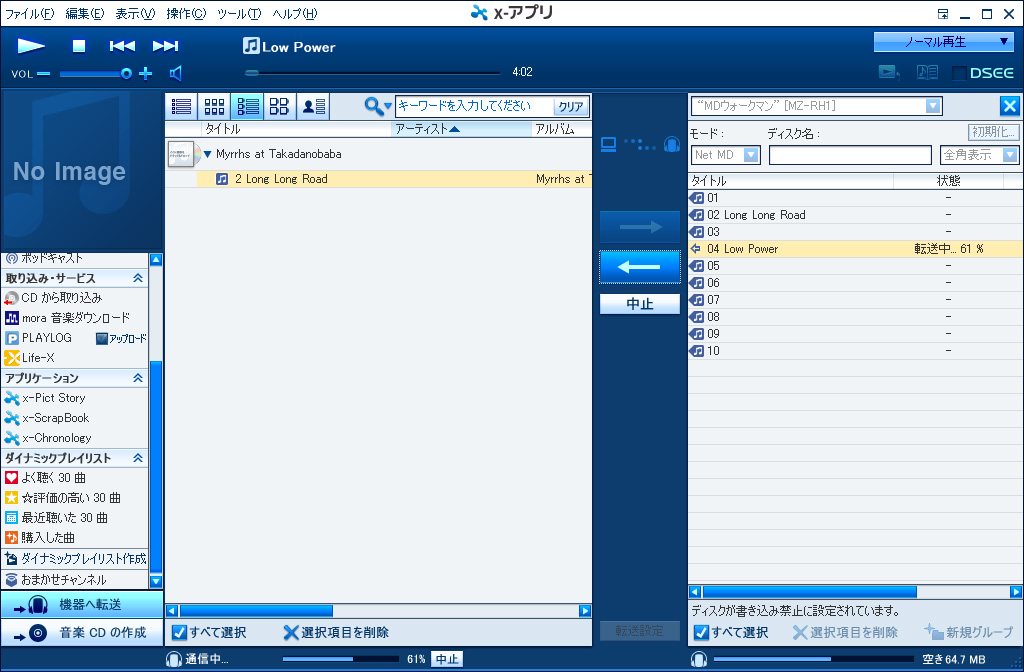The image size is (1024, 672).
Task: Open mora 音楽ダウンロード
Action: click(x=68, y=318)
